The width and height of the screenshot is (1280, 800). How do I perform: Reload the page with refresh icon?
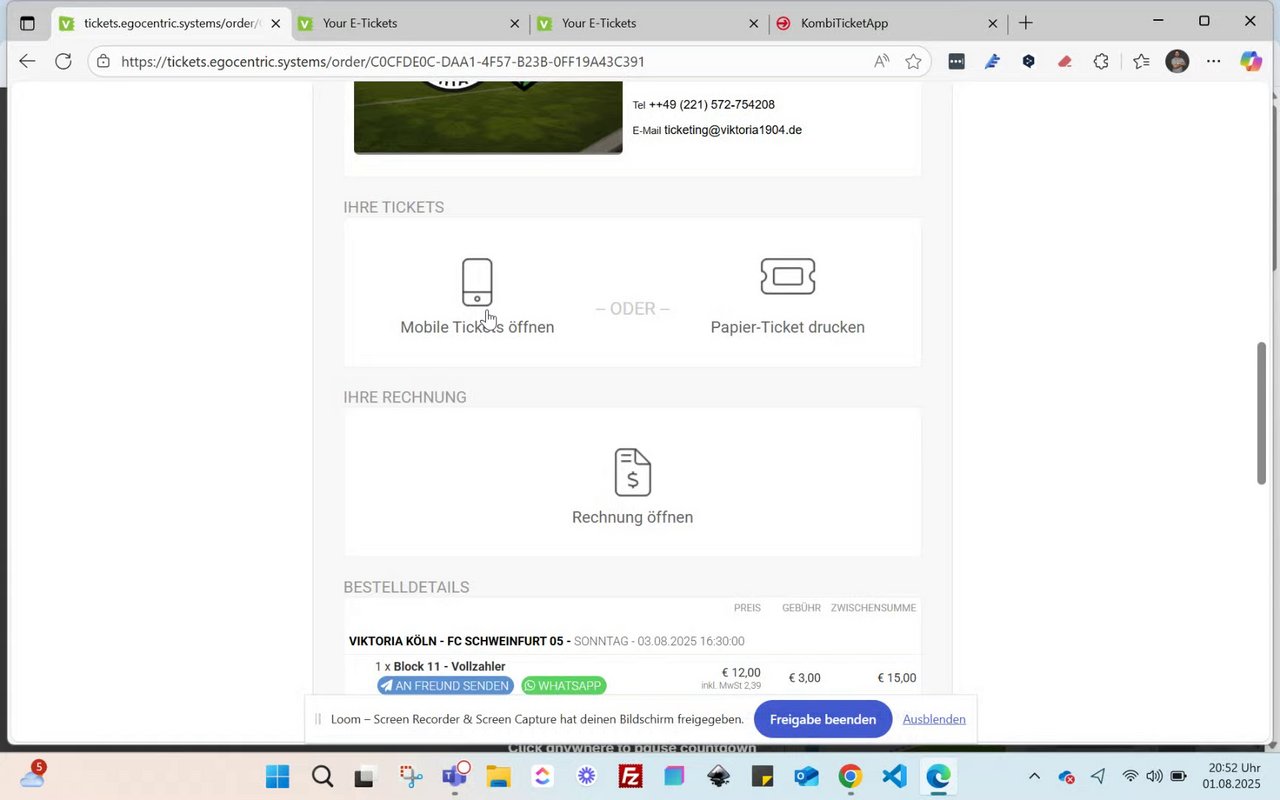pos(63,61)
